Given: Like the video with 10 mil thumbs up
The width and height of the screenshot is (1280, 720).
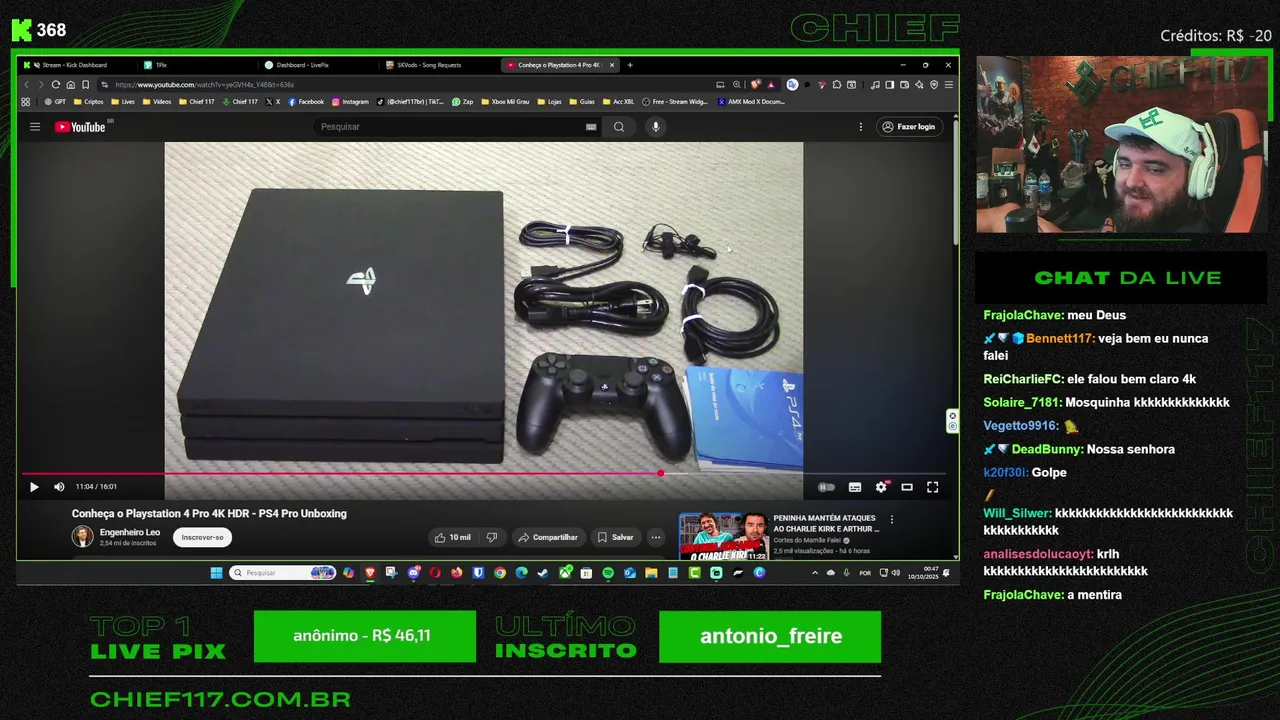Looking at the screenshot, I should pos(453,537).
